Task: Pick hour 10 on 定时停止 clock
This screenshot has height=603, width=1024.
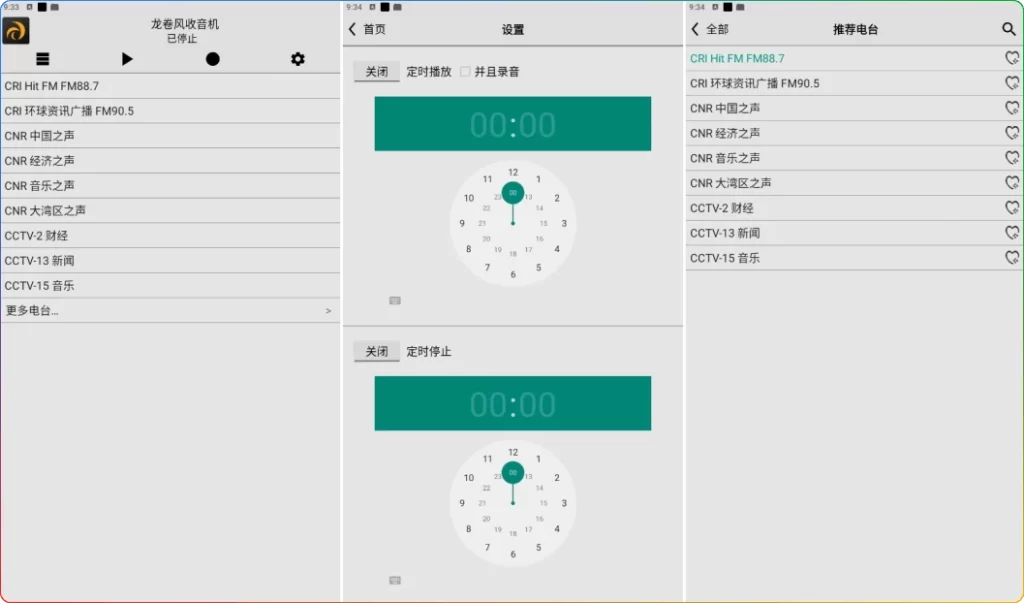Action: (469, 478)
